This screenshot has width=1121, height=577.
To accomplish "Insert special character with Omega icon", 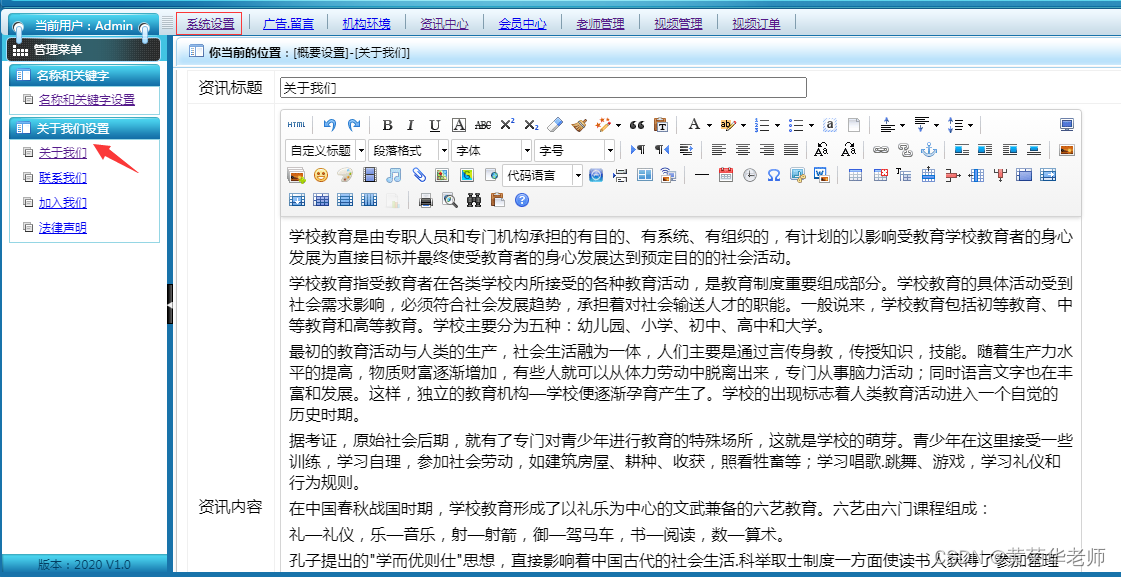I will point(773,175).
